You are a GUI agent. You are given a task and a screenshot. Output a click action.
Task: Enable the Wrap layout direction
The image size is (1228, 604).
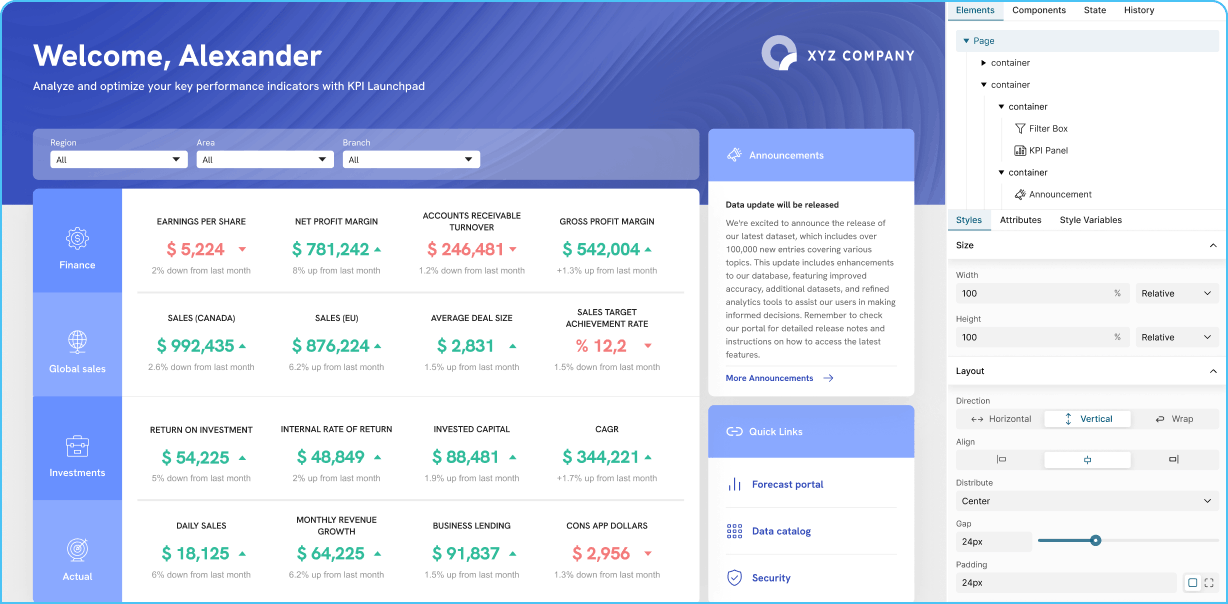(1176, 419)
